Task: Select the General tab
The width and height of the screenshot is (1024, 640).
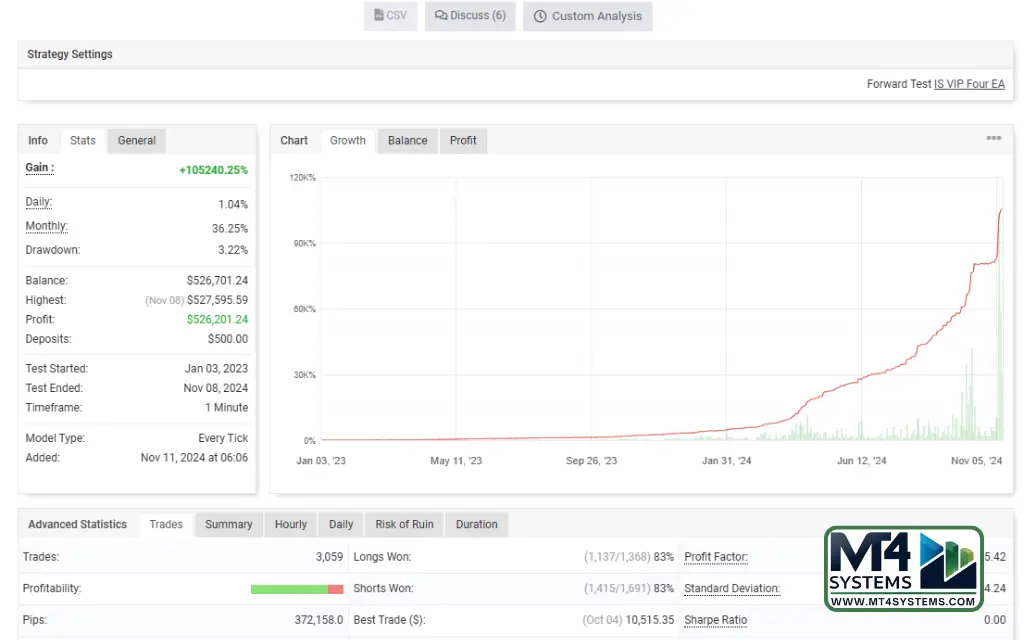Action: tap(136, 141)
